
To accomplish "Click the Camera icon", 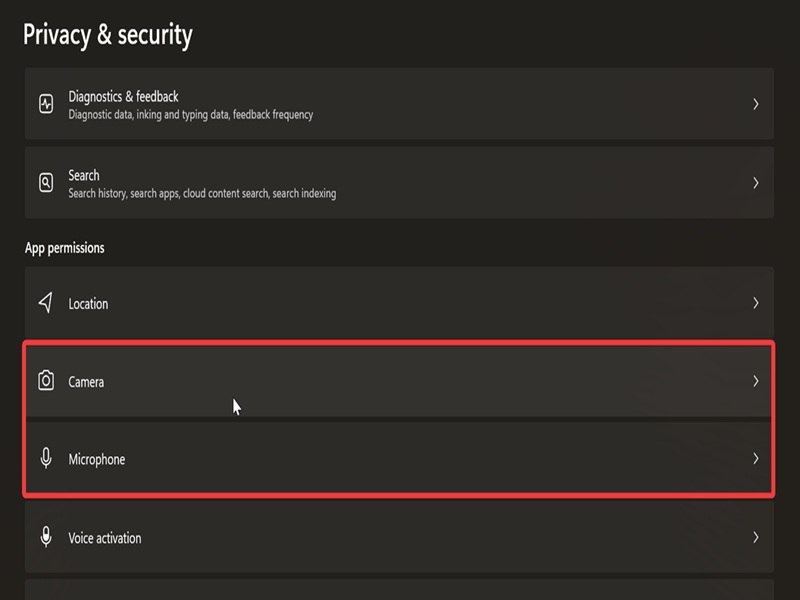I will (x=46, y=381).
